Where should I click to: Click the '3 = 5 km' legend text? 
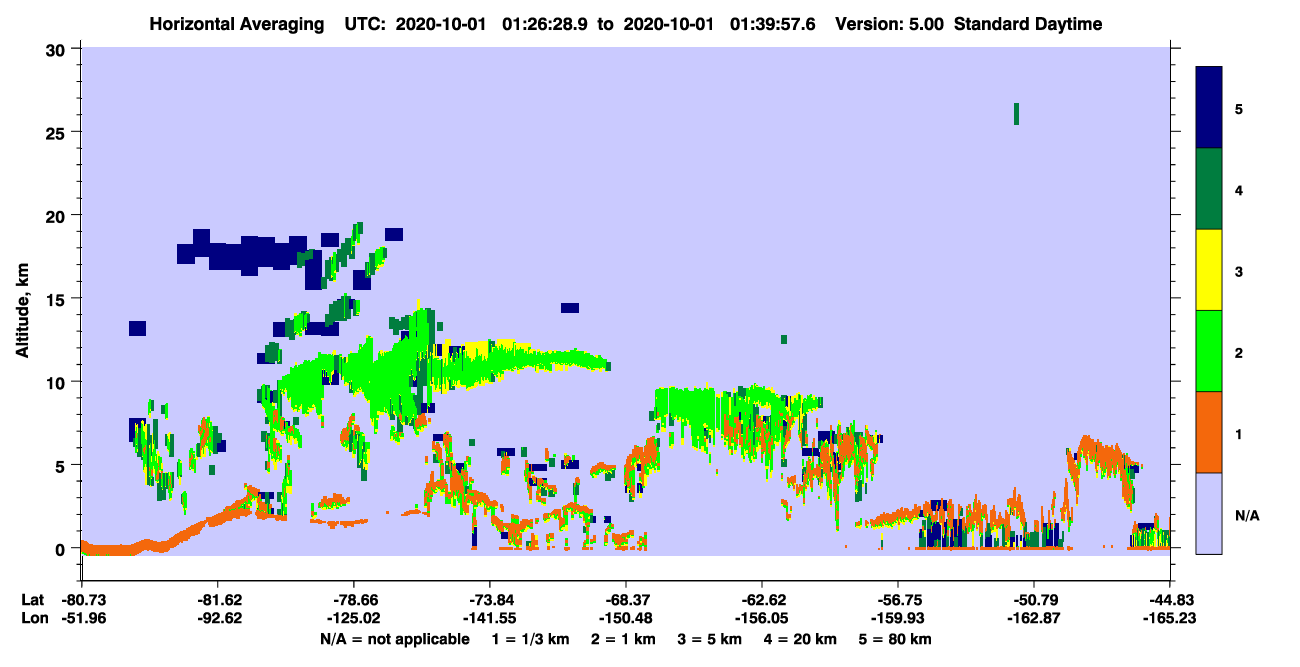pyautogui.click(x=709, y=639)
